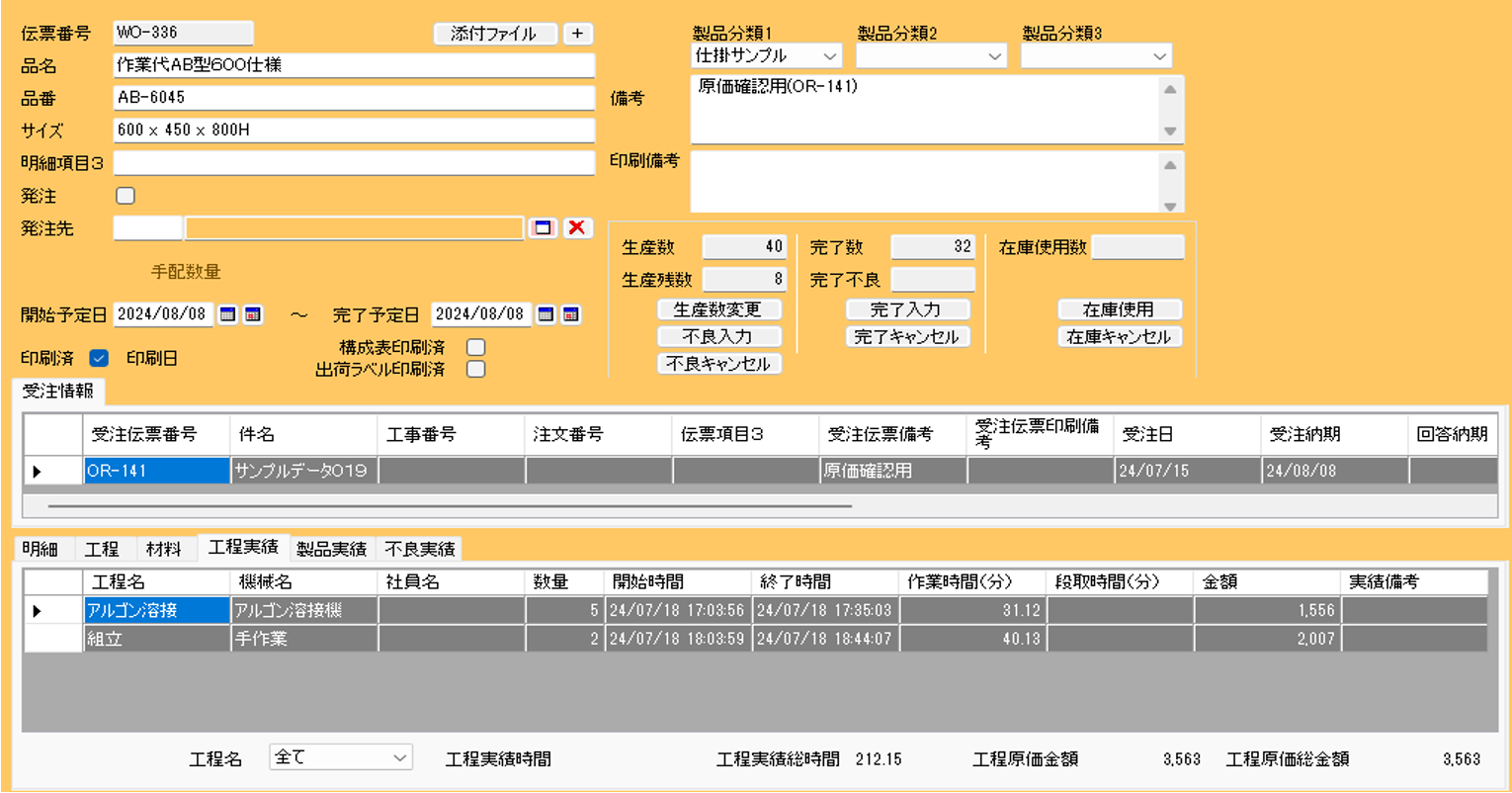Image resolution: width=1512 pixels, height=793 pixels.
Task: Select the 組立 process row cell
Action: (x=156, y=639)
